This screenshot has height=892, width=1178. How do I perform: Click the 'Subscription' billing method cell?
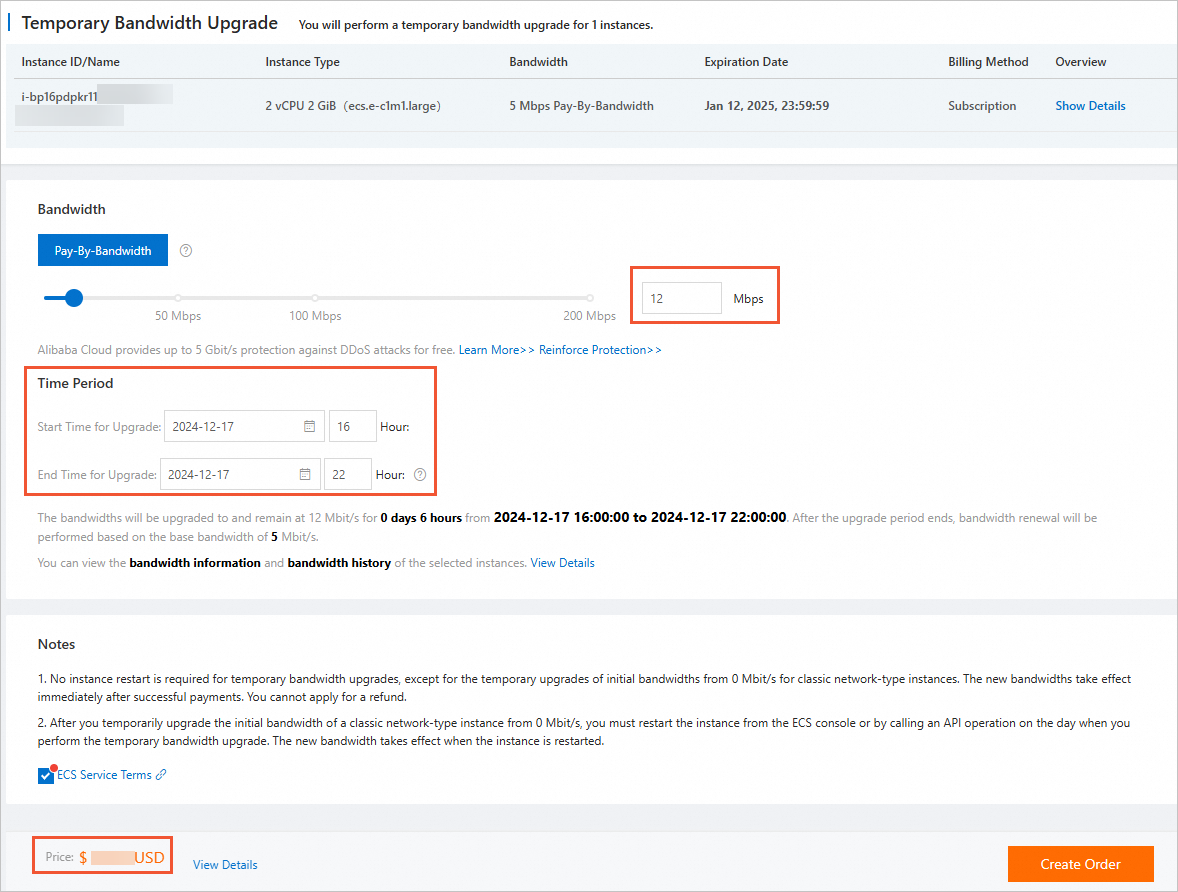[982, 106]
